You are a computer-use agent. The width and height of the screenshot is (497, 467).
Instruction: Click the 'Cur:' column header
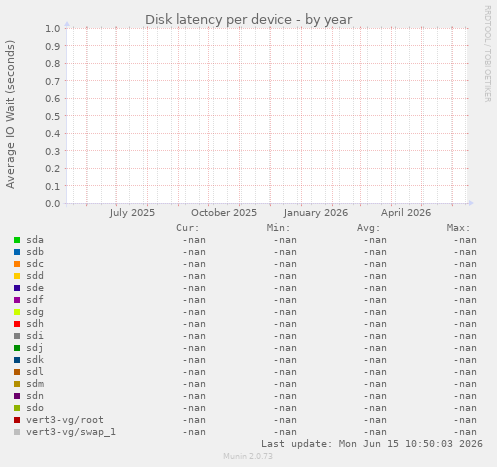(188, 228)
